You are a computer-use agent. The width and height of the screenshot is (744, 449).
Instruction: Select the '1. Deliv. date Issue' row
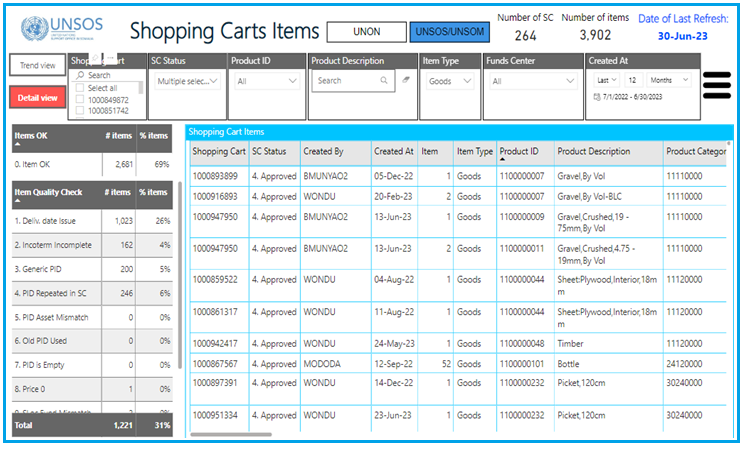point(92,221)
